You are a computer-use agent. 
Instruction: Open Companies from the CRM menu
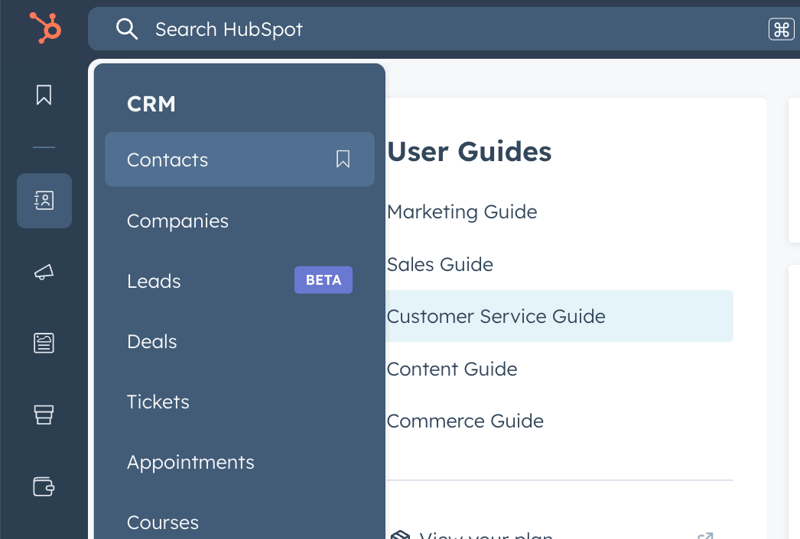(x=178, y=221)
